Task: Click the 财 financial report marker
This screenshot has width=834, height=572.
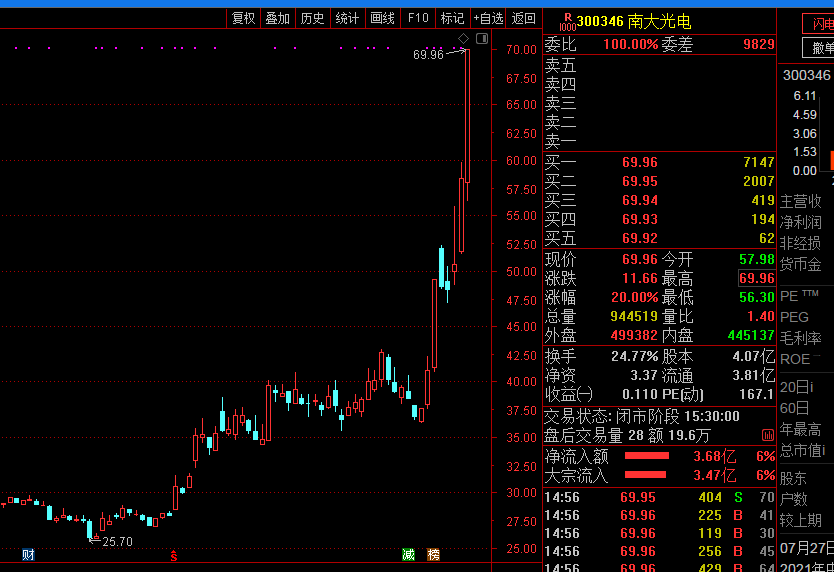Action: pos(28,554)
